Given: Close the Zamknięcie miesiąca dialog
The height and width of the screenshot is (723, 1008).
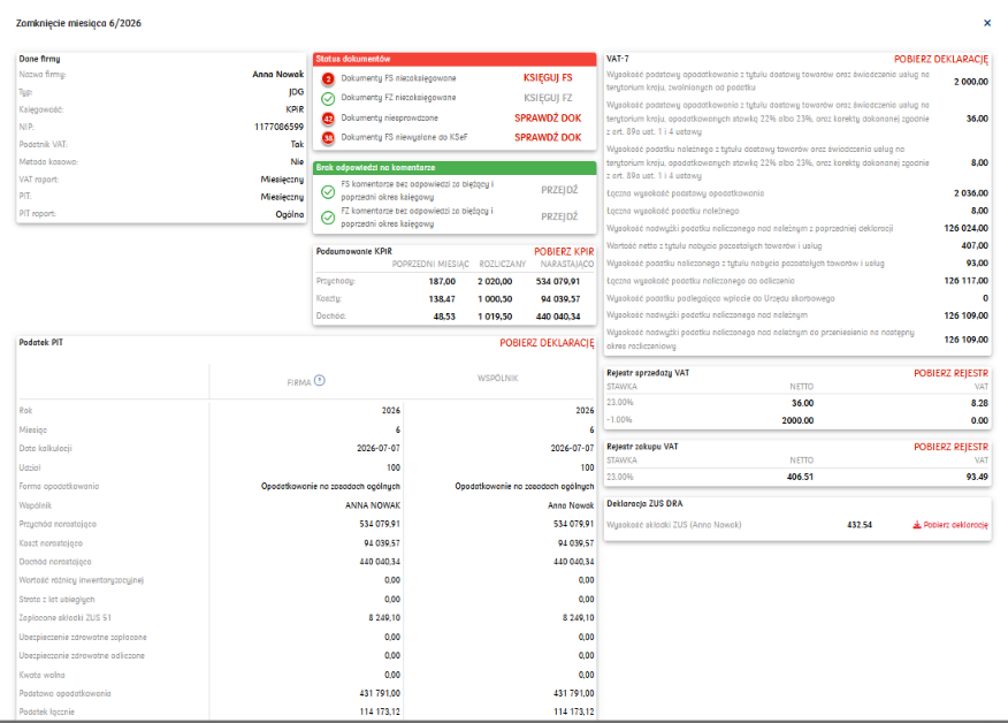Looking at the screenshot, I should click(x=987, y=23).
